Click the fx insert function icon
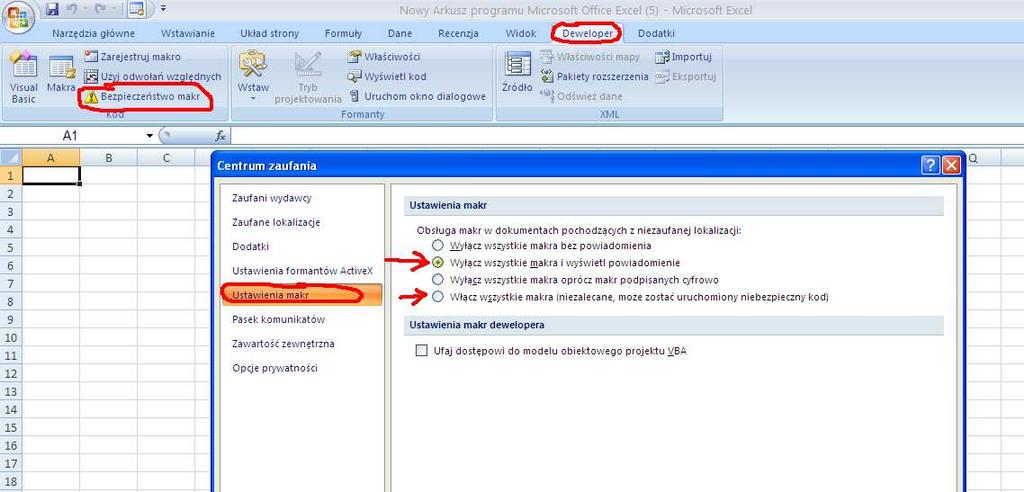 [221, 136]
